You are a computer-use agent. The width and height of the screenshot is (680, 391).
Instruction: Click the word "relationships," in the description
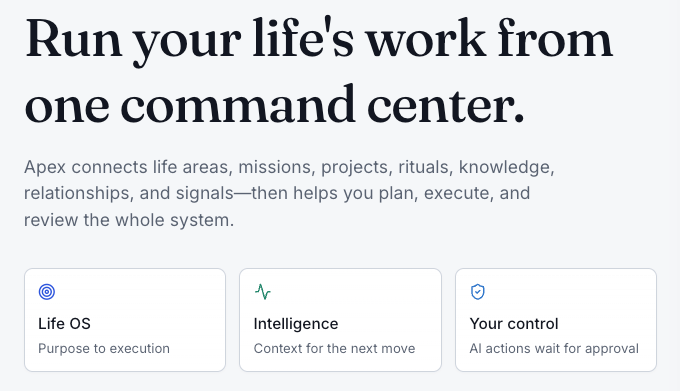(x=78, y=194)
